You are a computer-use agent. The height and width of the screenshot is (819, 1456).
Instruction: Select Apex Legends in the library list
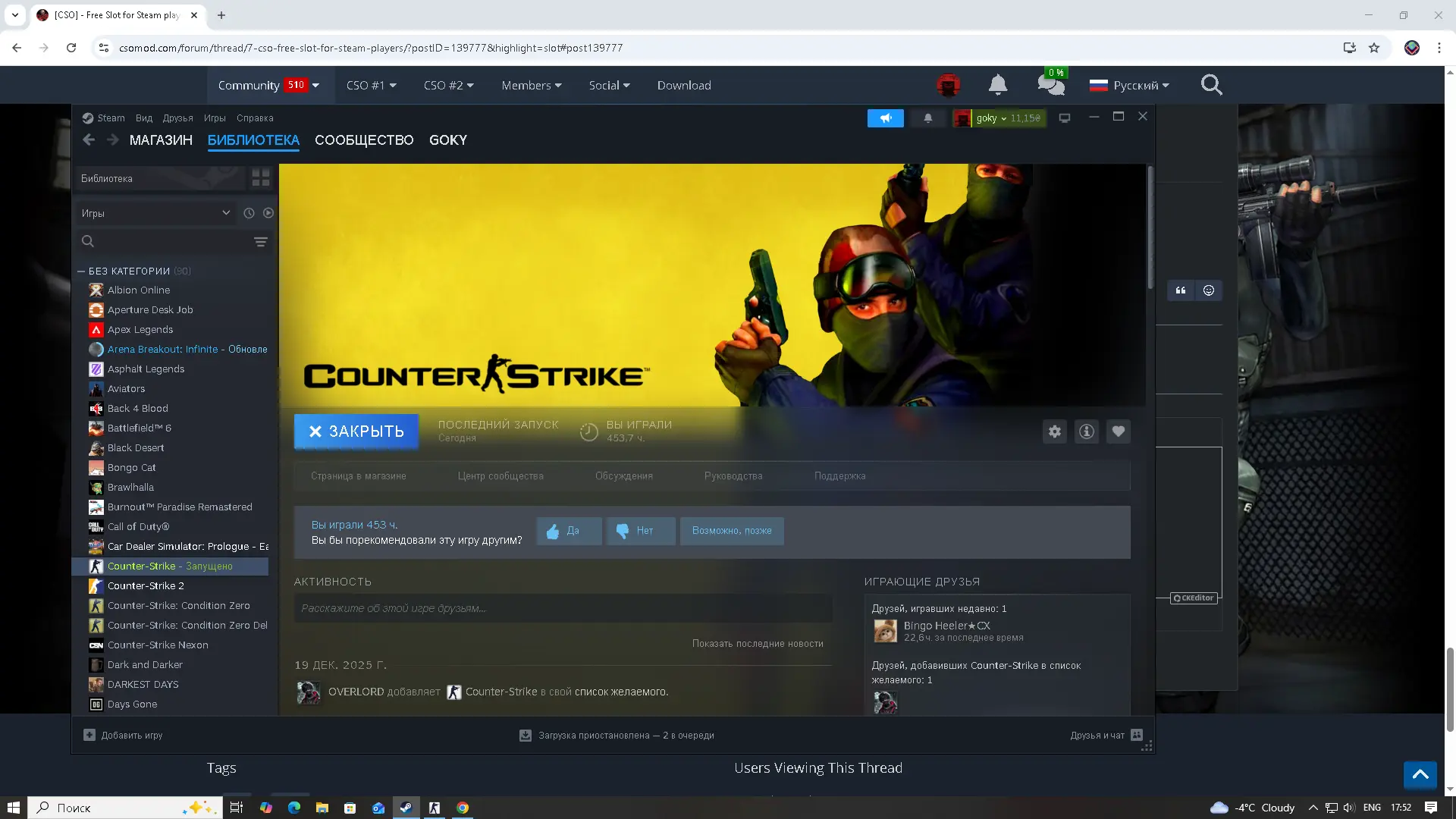pyautogui.click(x=171, y=329)
